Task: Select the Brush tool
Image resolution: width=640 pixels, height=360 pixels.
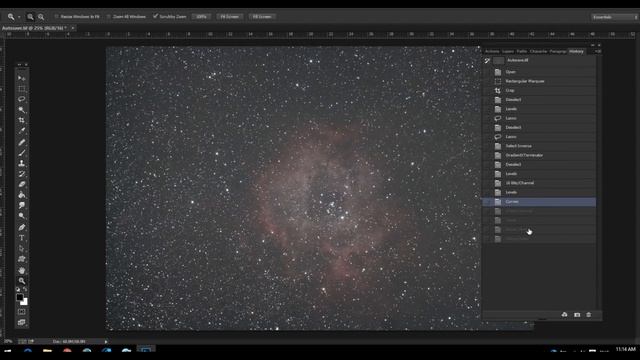Action: (22, 153)
